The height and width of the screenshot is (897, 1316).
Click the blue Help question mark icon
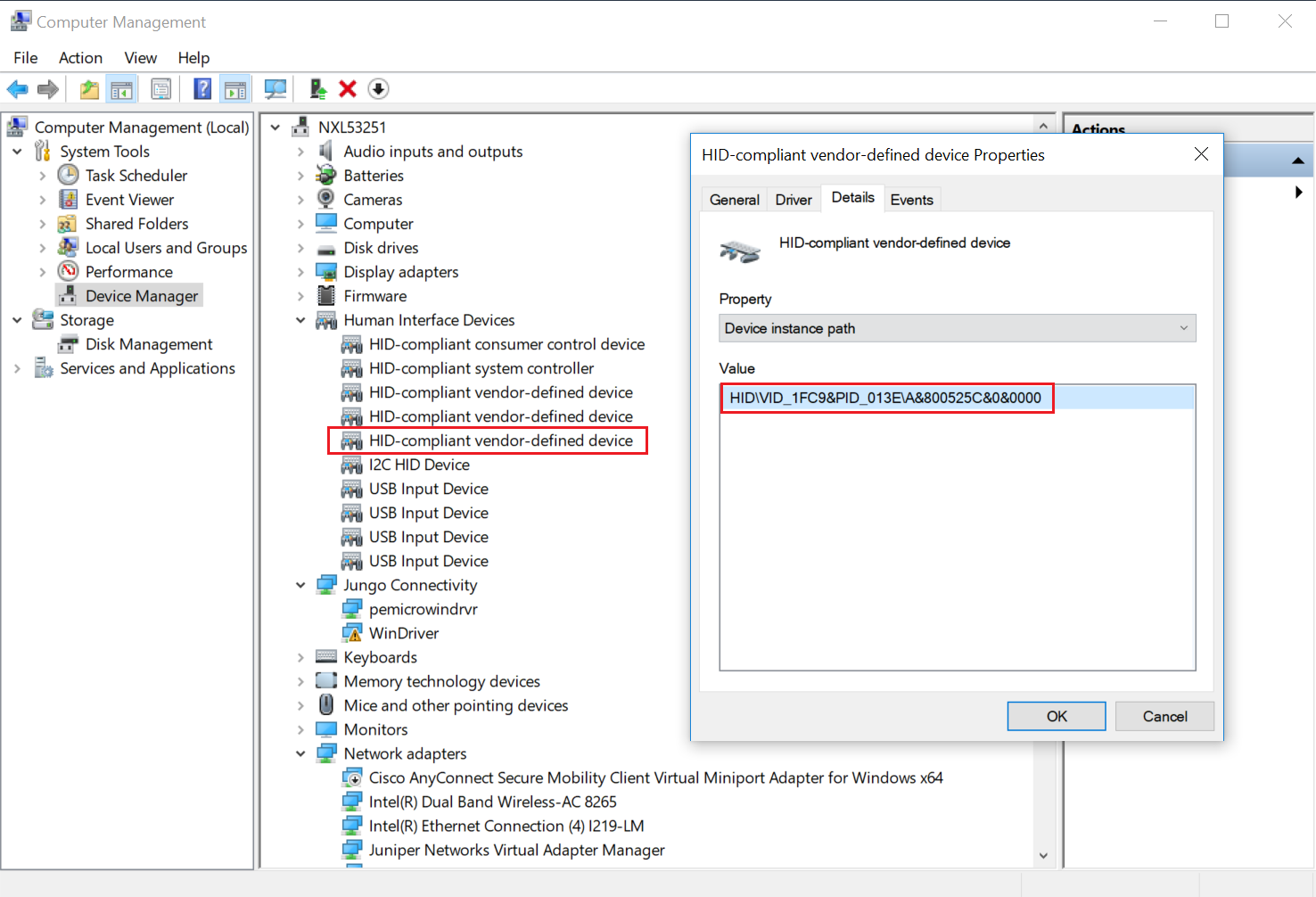point(202,89)
